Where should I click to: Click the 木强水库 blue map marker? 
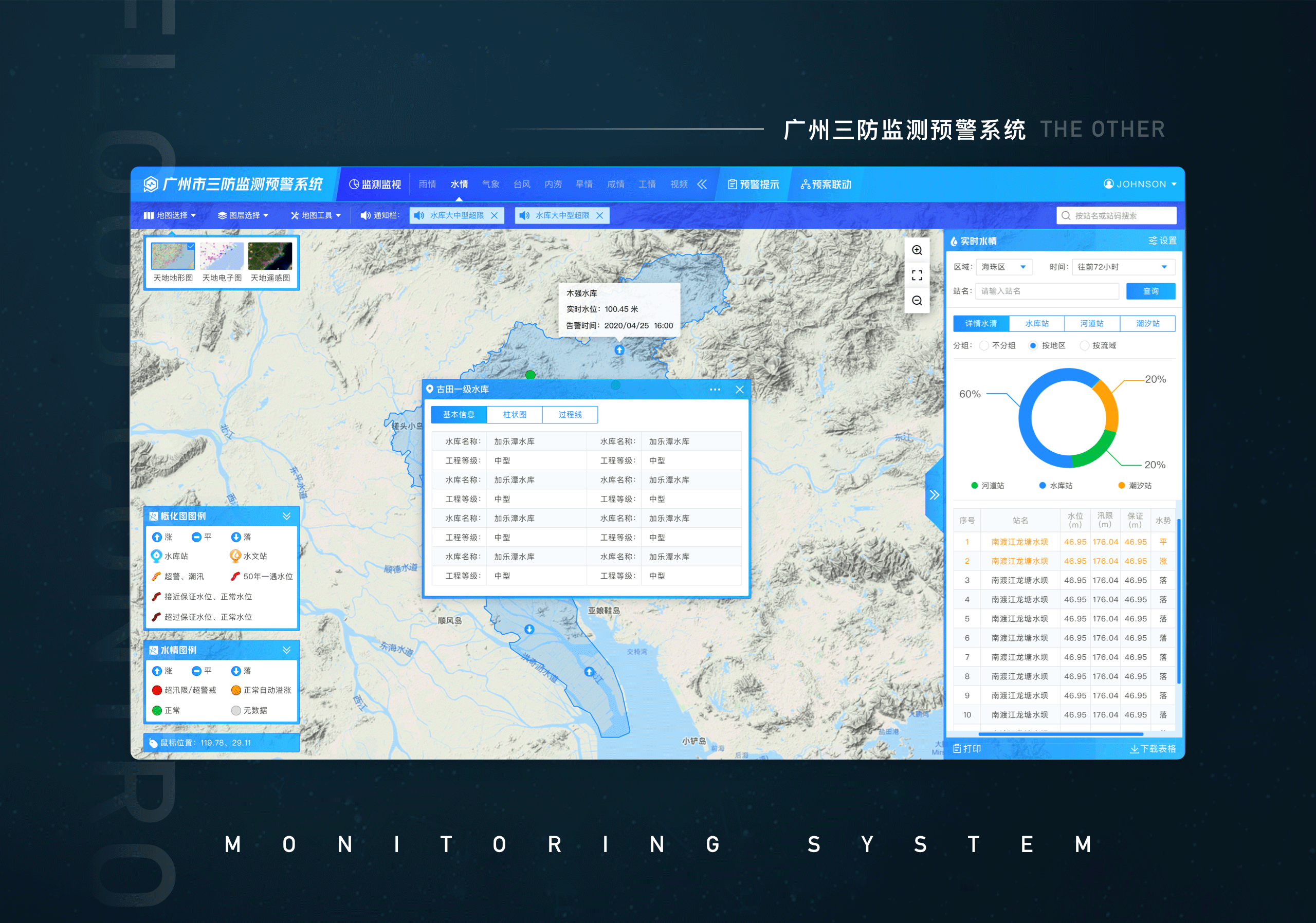click(619, 349)
